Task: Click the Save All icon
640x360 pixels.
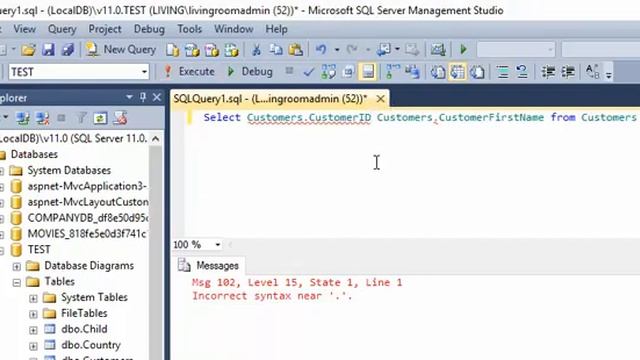Action: pos(67,50)
